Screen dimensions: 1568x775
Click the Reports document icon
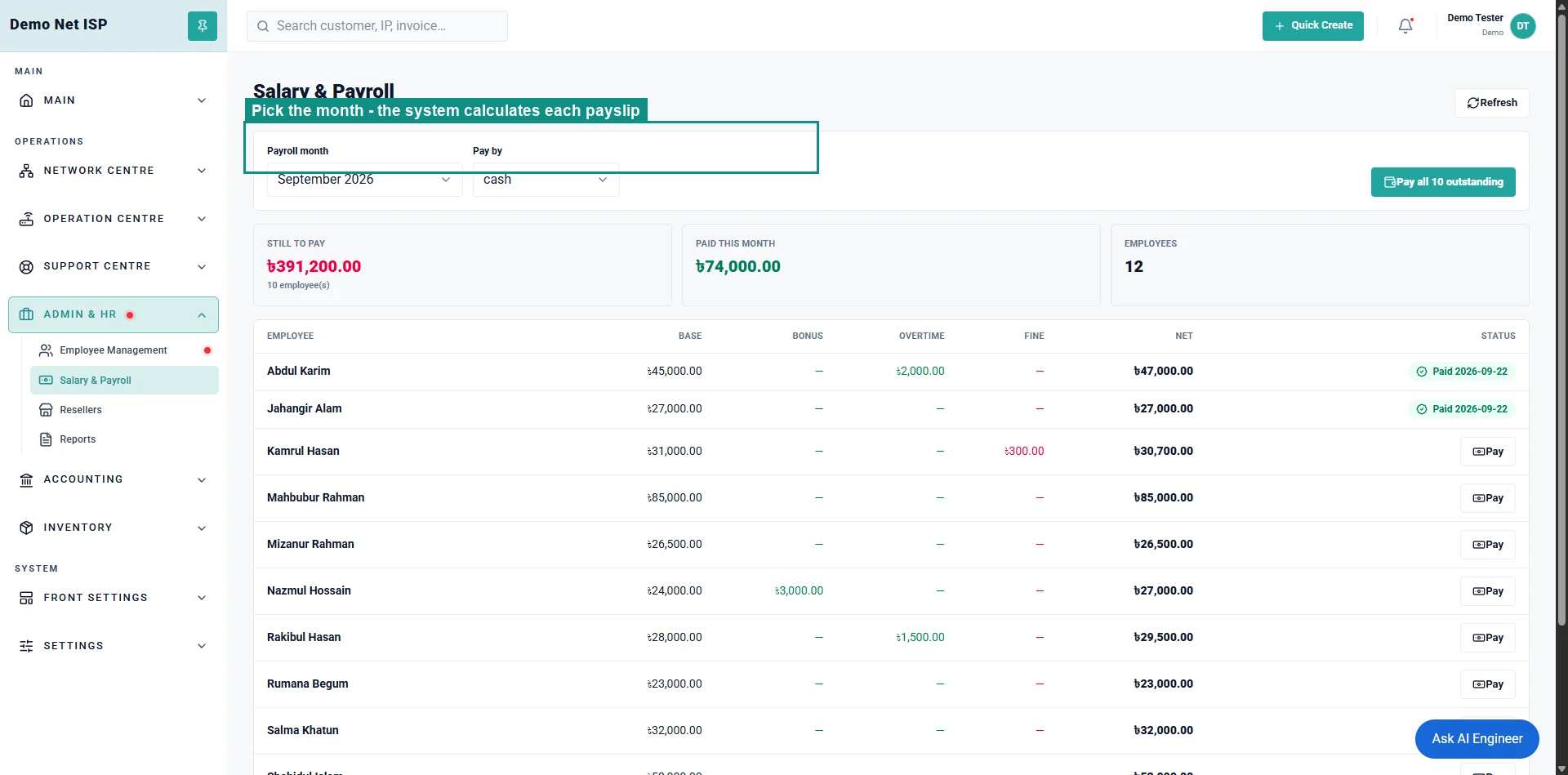coord(46,439)
